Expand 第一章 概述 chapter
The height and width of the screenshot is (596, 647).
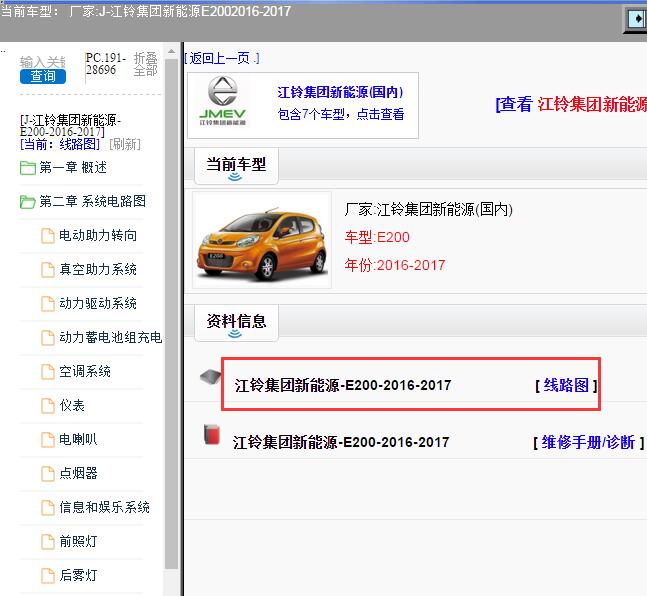pyautogui.click(x=73, y=168)
